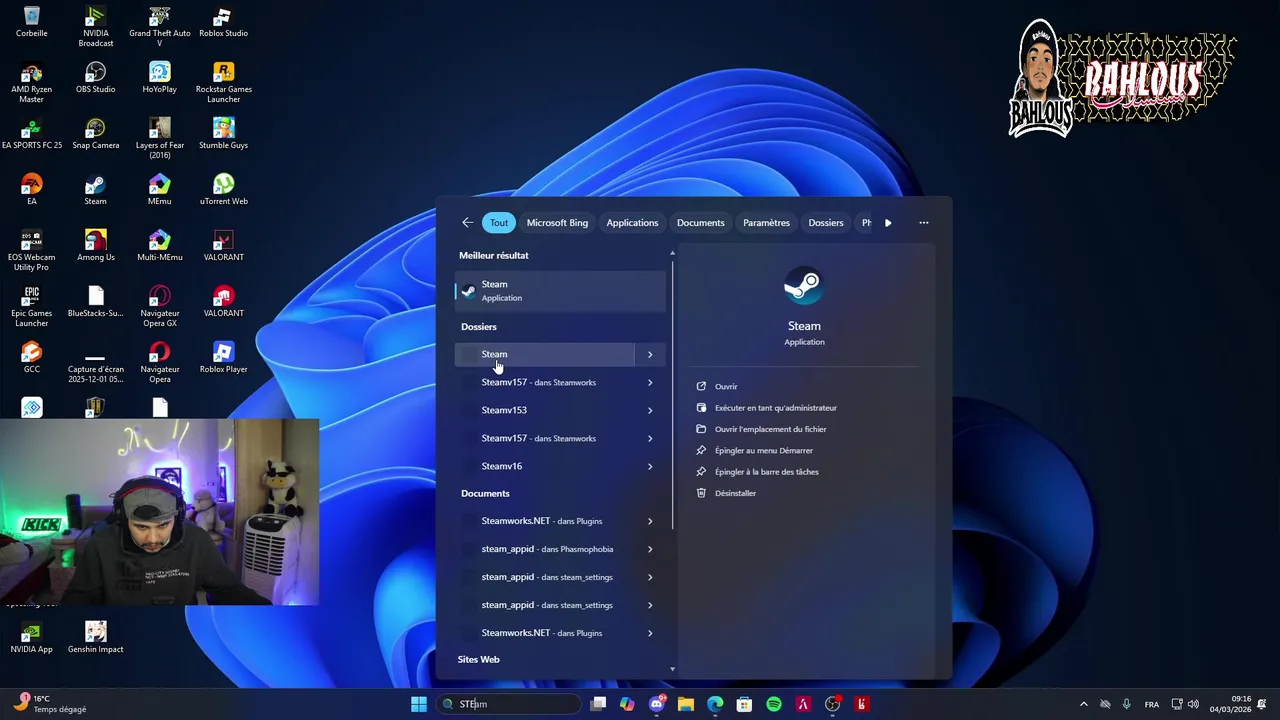
Task: Click Désinstaller for Steam
Action: 735,493
